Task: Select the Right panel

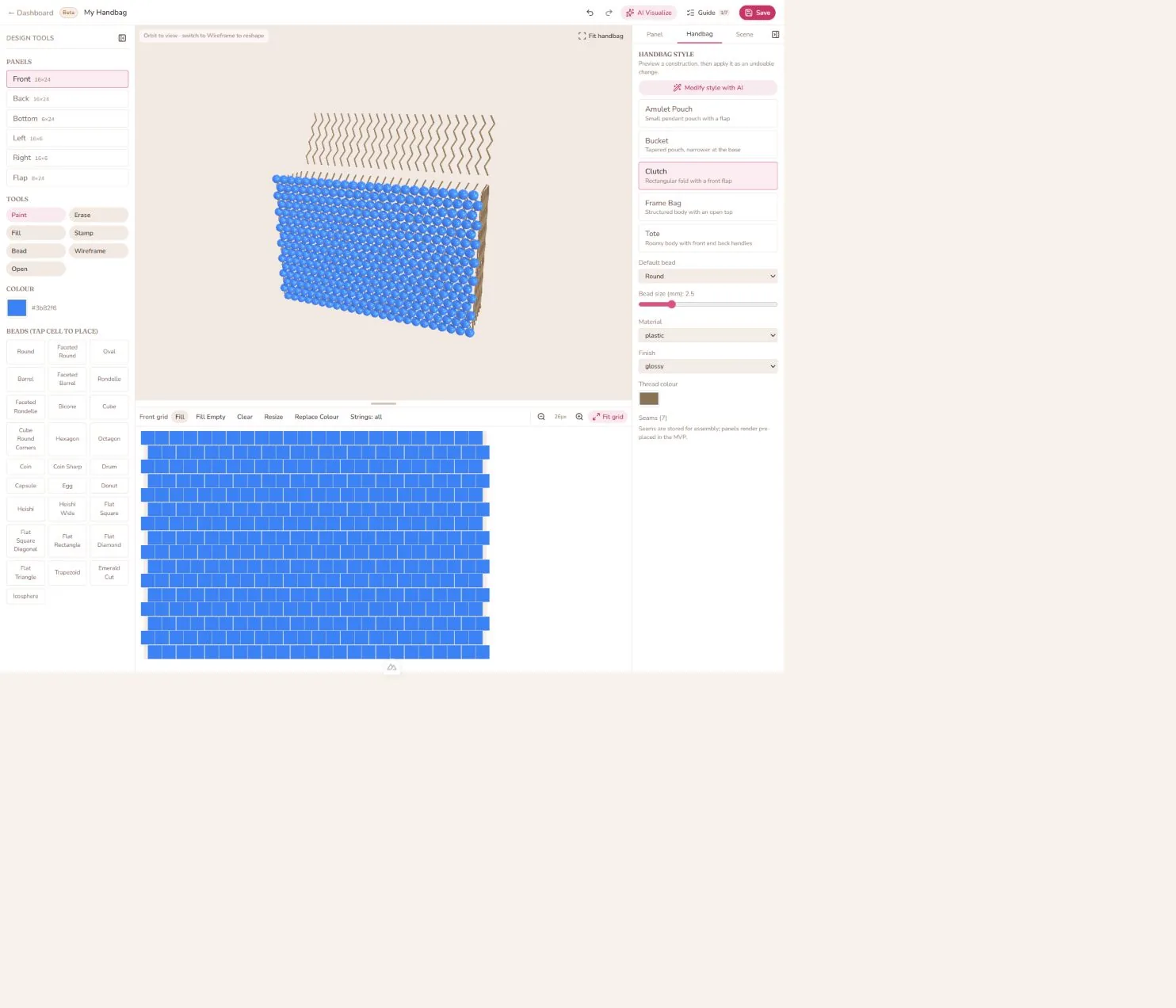Action: [x=67, y=158]
